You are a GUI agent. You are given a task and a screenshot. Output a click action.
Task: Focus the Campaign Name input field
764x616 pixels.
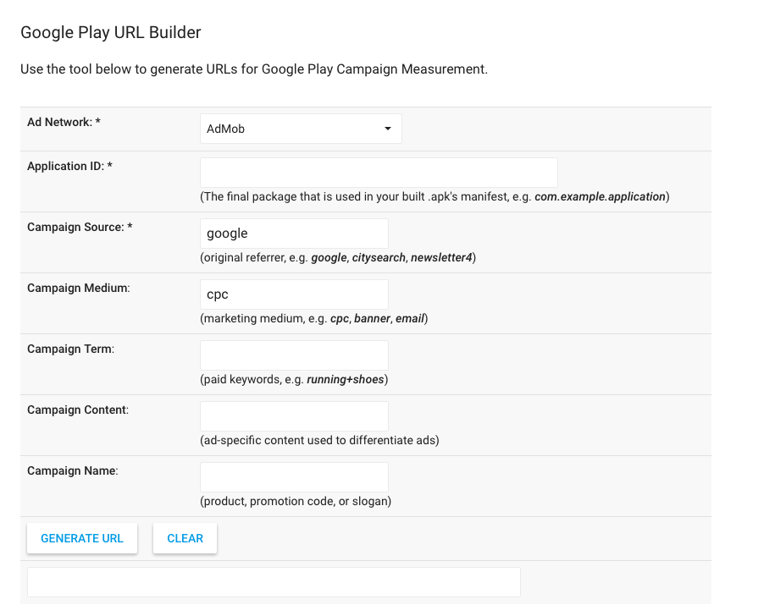[294, 477]
